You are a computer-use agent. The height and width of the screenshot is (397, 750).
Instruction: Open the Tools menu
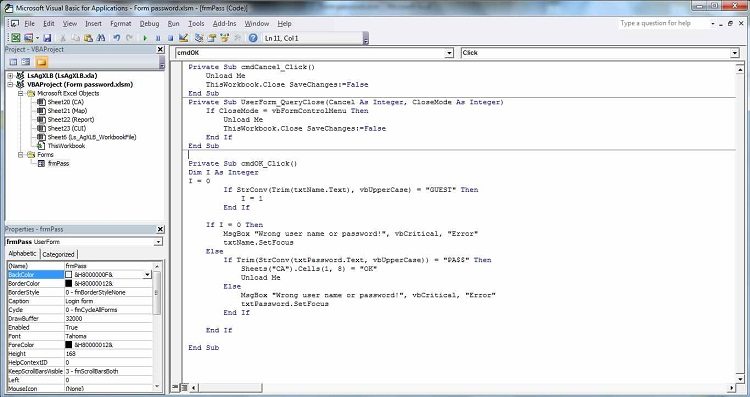tap(196, 23)
